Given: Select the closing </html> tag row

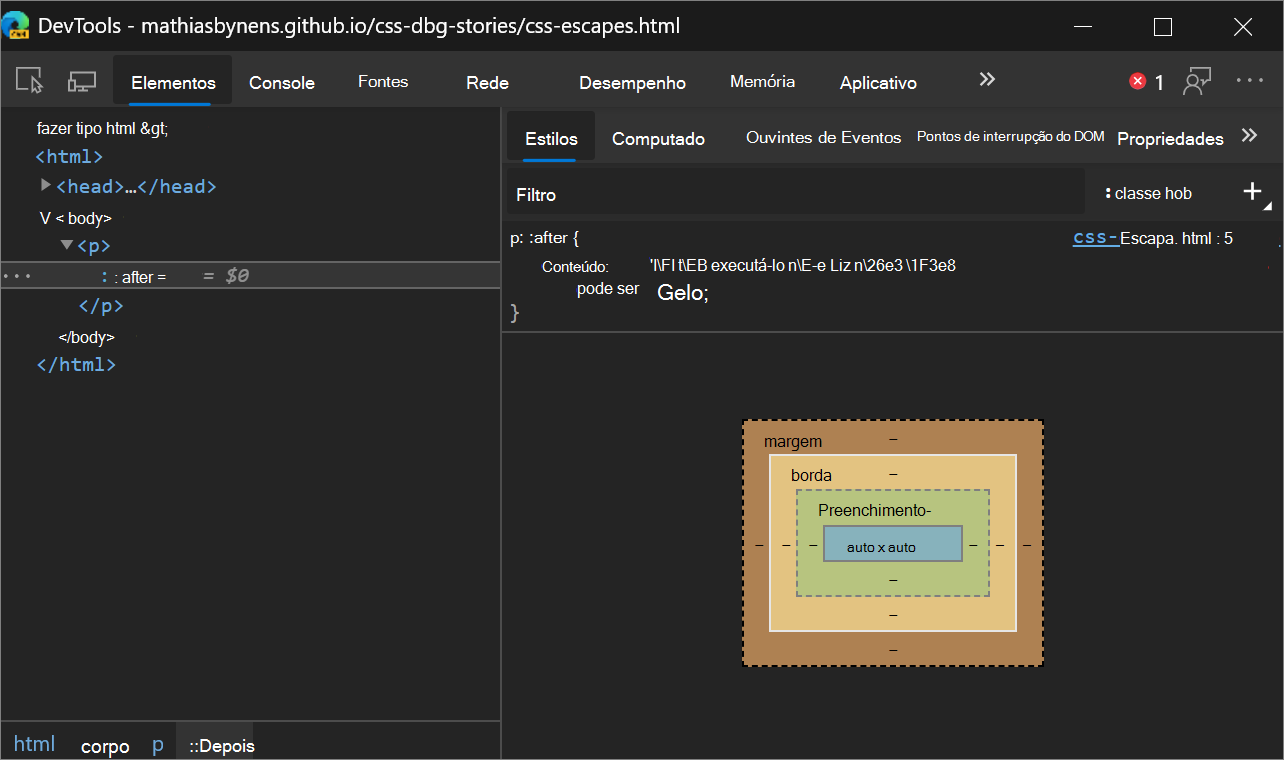Looking at the screenshot, I should click(76, 364).
